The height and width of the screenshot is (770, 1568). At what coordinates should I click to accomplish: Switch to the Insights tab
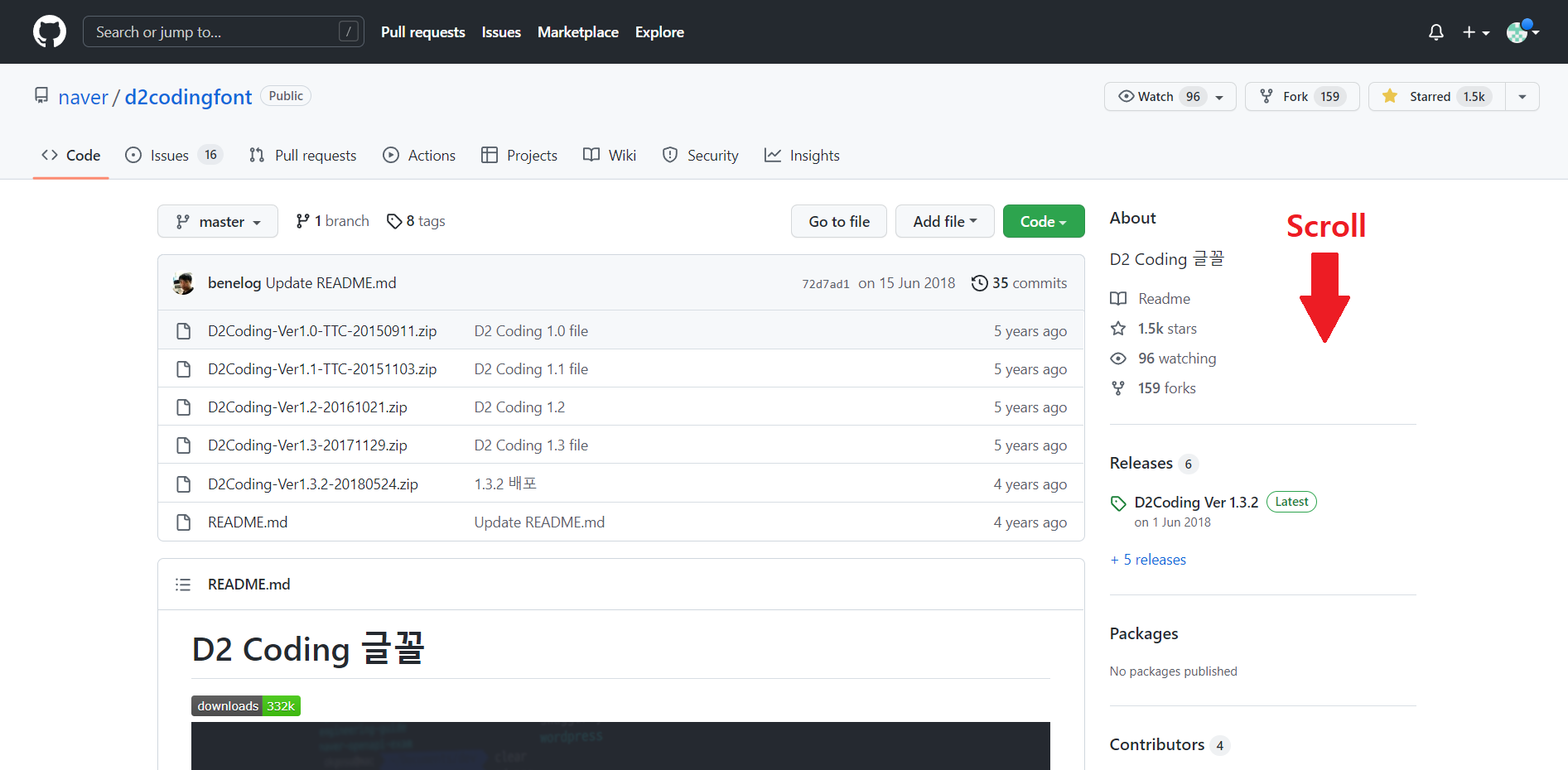point(802,155)
